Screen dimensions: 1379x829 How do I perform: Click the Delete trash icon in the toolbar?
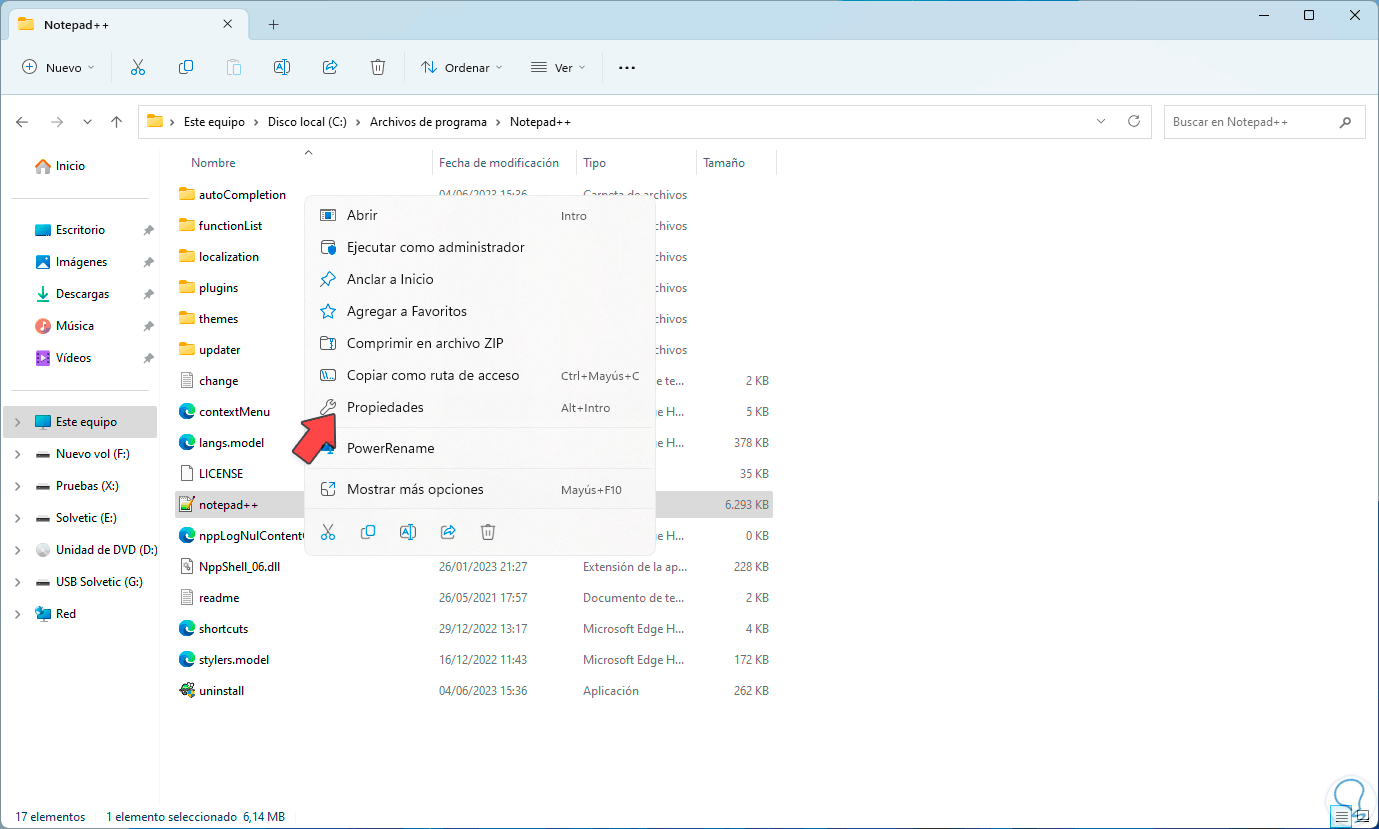pos(378,67)
